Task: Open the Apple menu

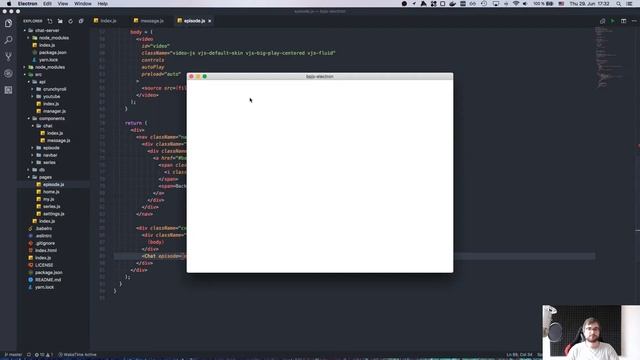Action: click(9, 4)
